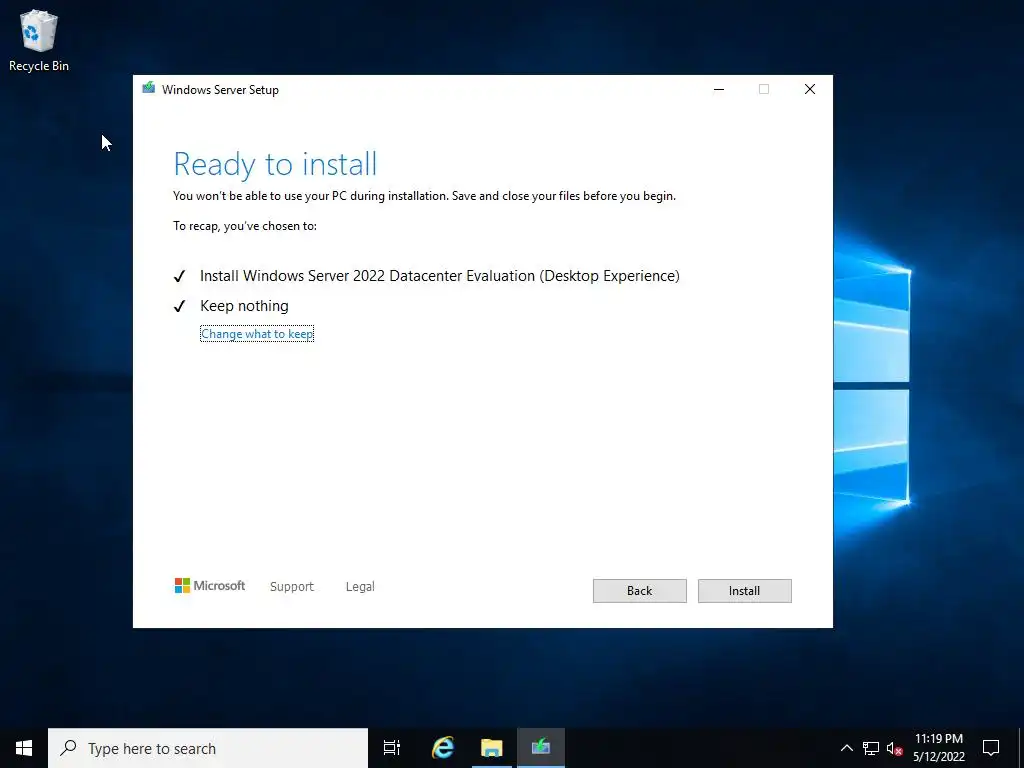Click the checkmark beside Install Windows Server 2022

[x=180, y=276]
